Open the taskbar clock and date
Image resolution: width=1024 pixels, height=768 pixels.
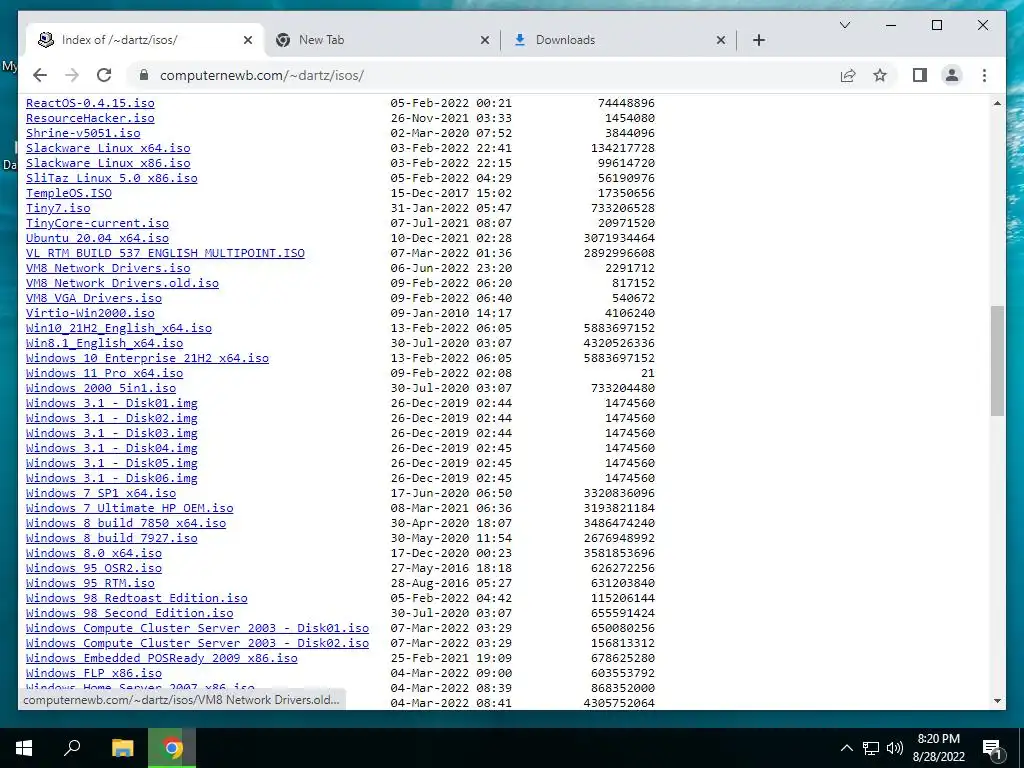(938, 748)
